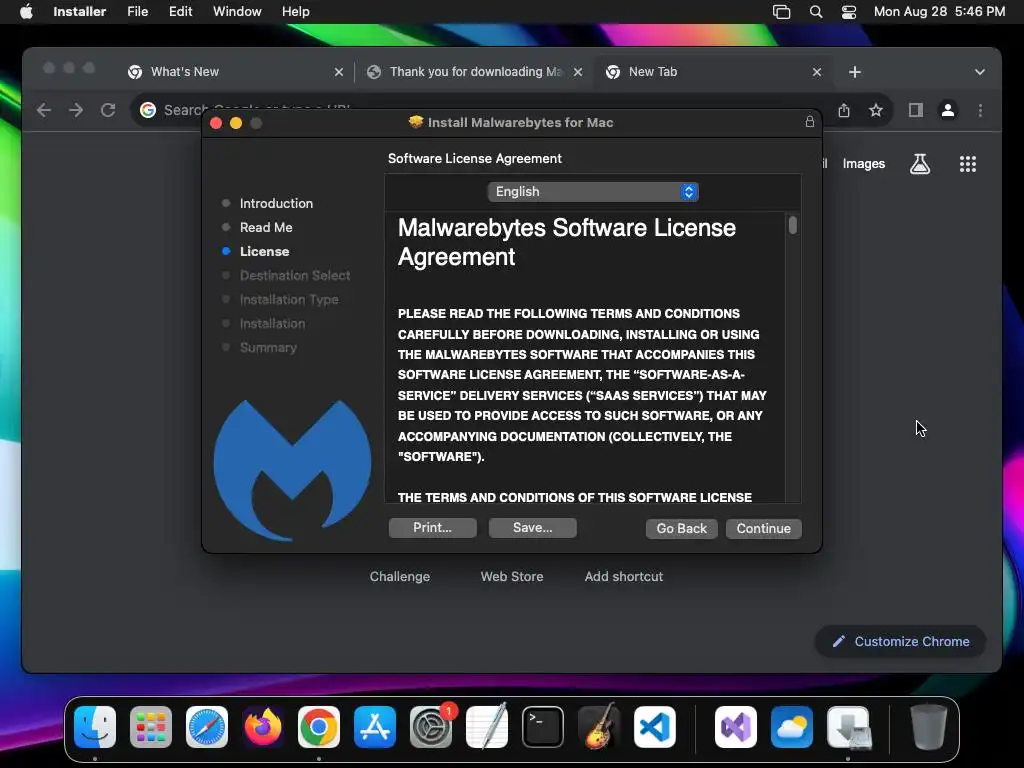Image resolution: width=1024 pixels, height=768 pixels.
Task: Open the Apple menu
Action: 26,12
